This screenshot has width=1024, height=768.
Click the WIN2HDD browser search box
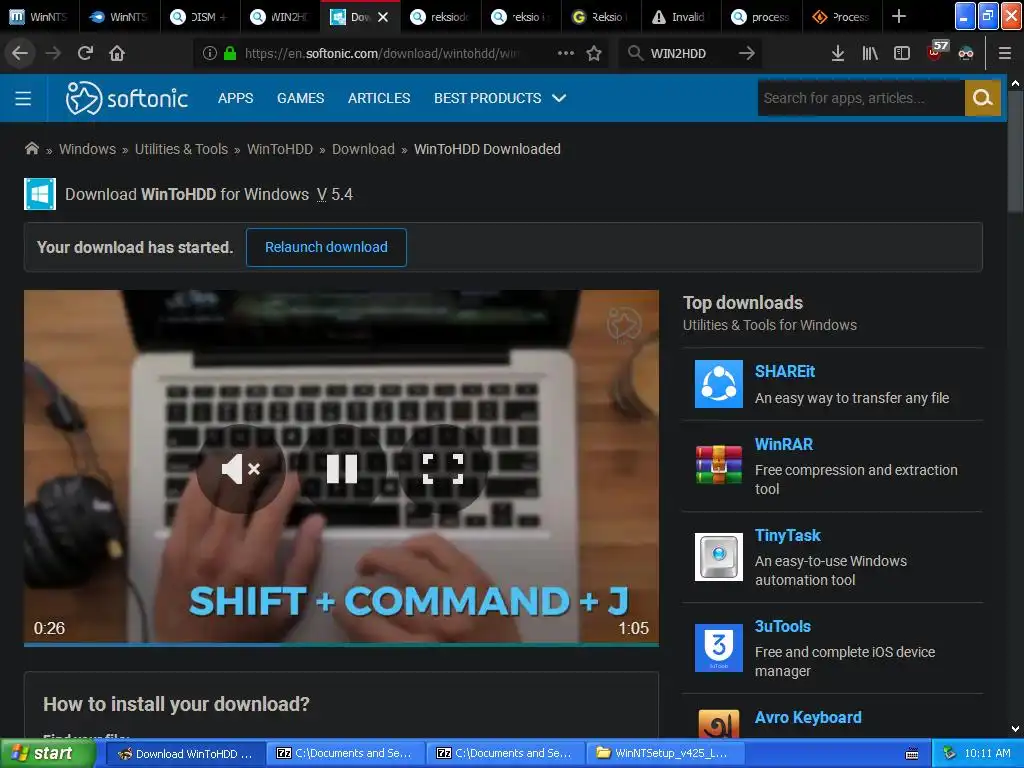click(x=689, y=54)
